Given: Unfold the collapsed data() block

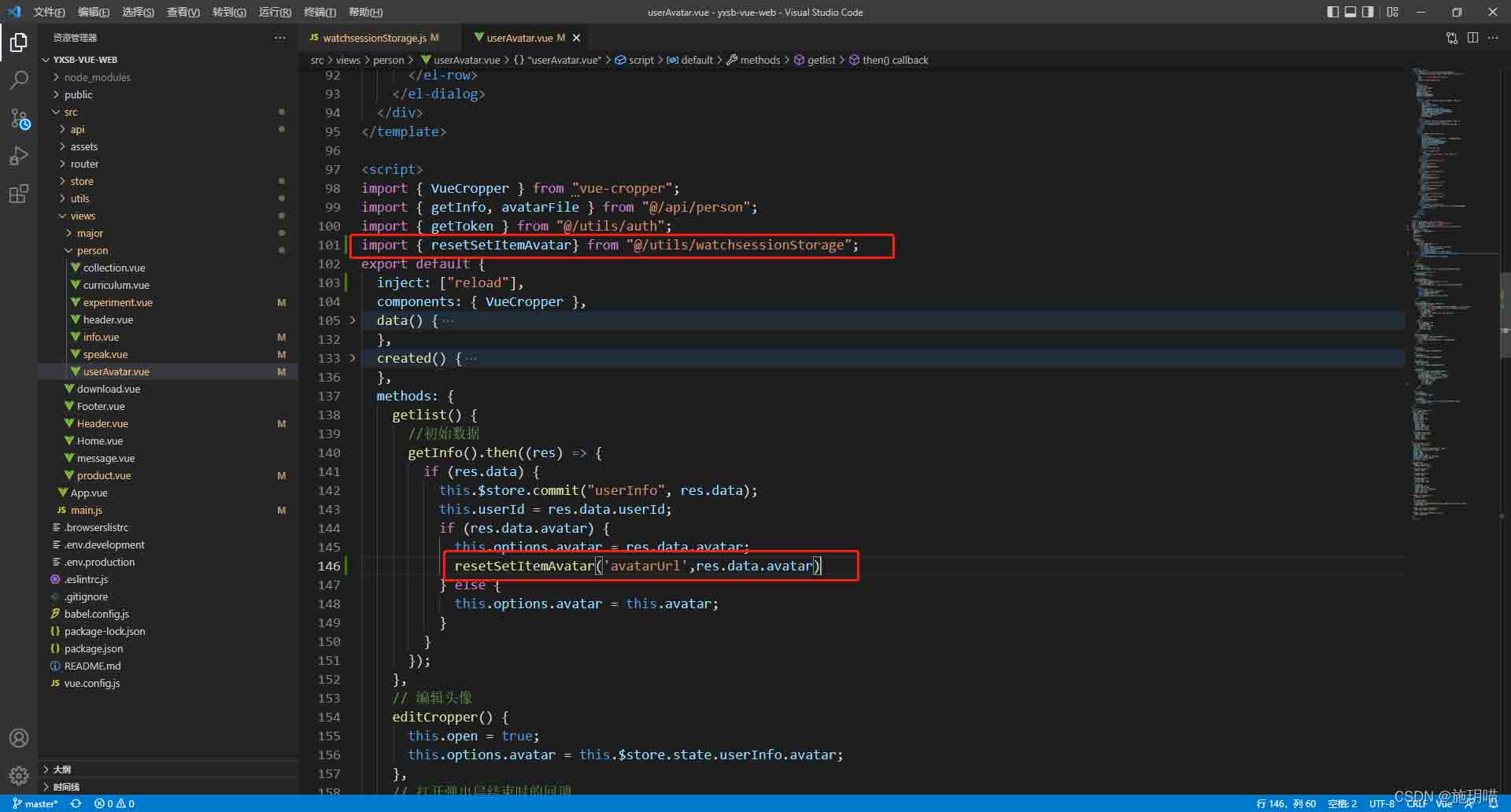Looking at the screenshot, I should point(353,320).
